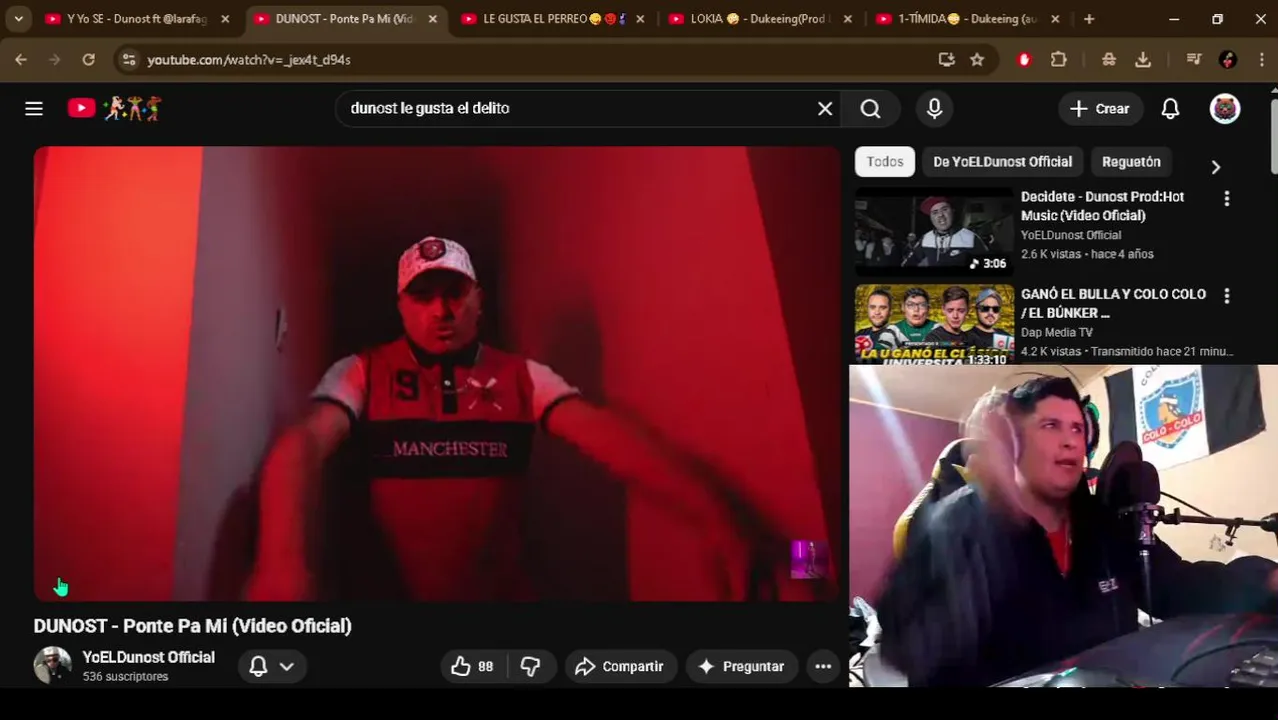Start voice search with microphone

(x=934, y=108)
